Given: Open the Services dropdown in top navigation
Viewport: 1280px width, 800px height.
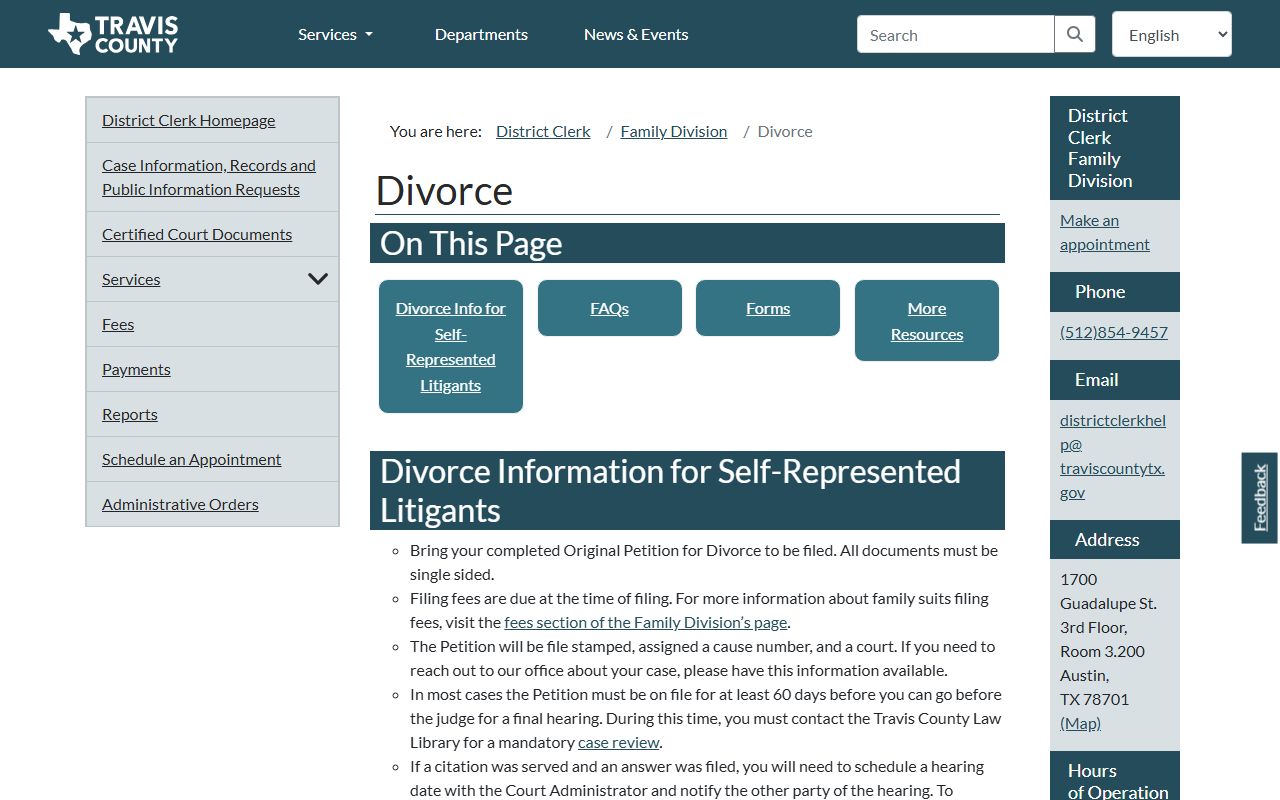Looking at the screenshot, I should (335, 34).
